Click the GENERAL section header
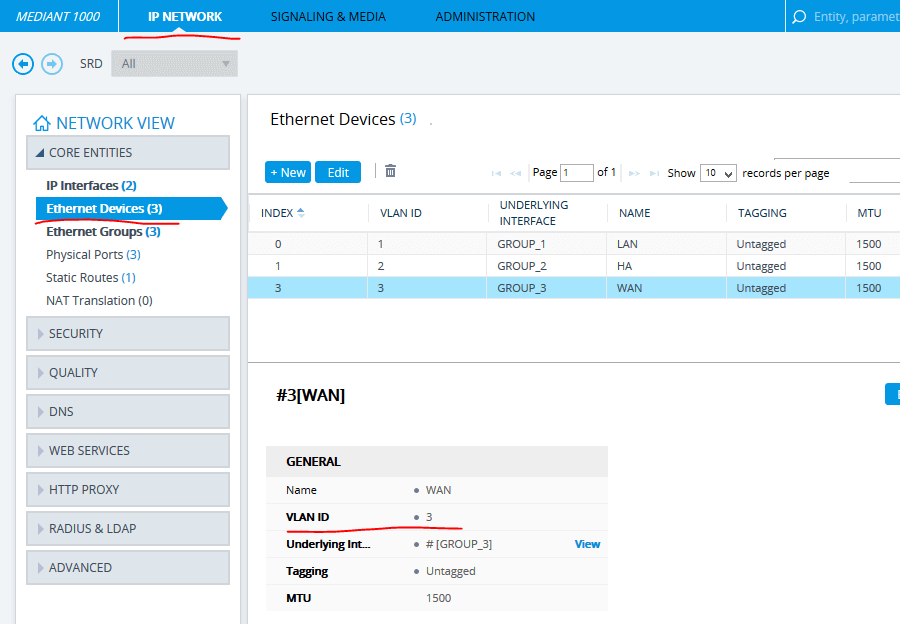 (437, 462)
